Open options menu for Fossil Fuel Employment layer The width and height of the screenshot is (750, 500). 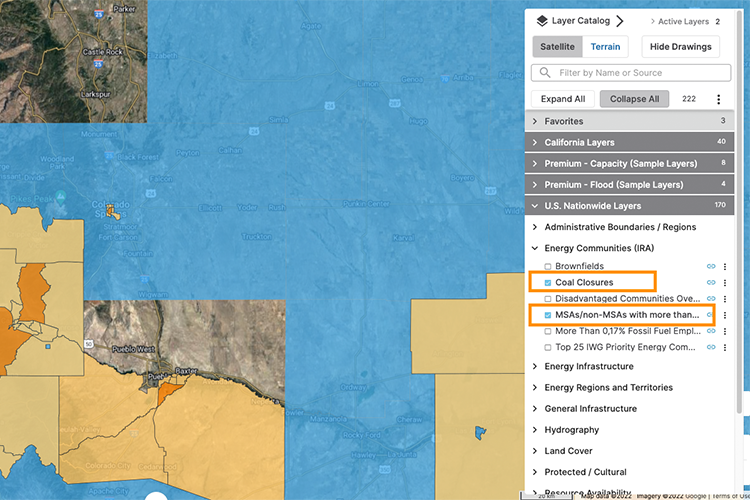pyautogui.click(x=725, y=332)
